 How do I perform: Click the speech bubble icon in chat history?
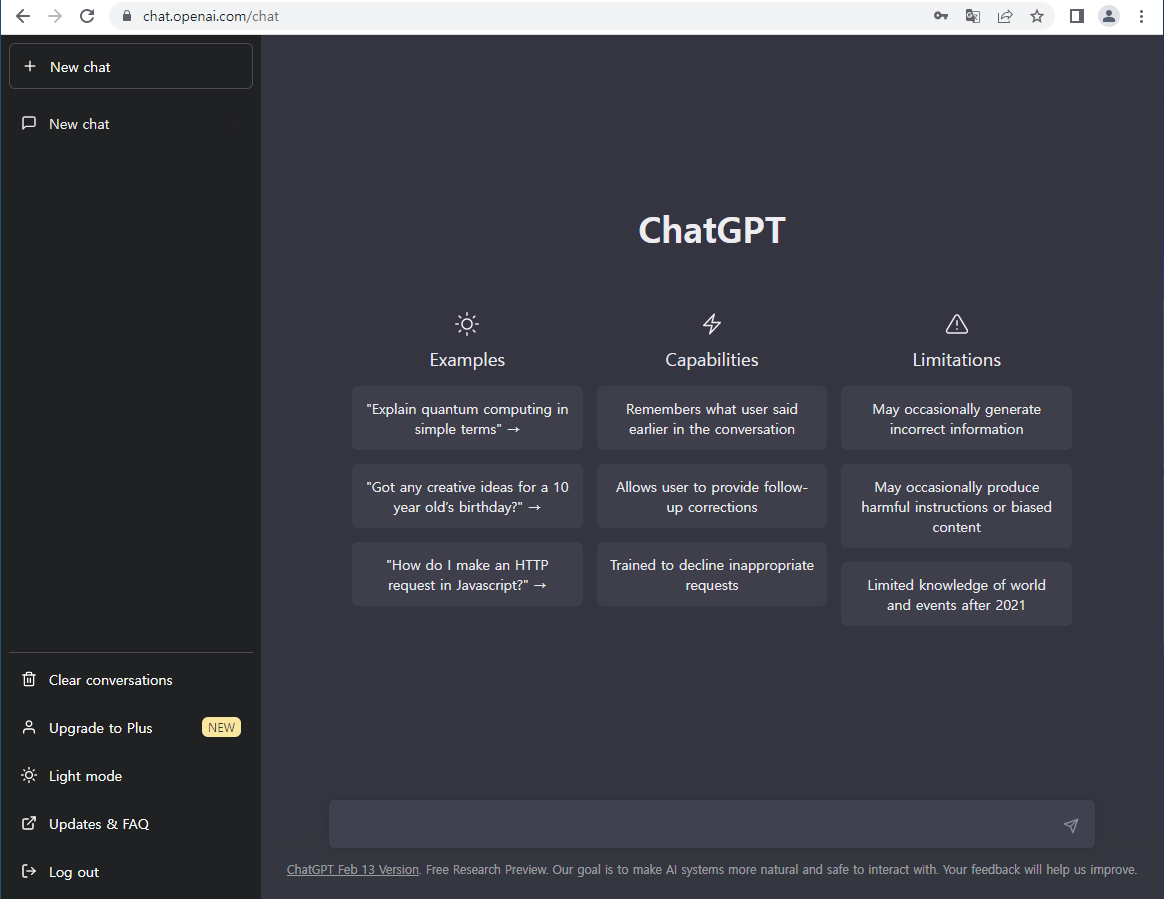29,123
